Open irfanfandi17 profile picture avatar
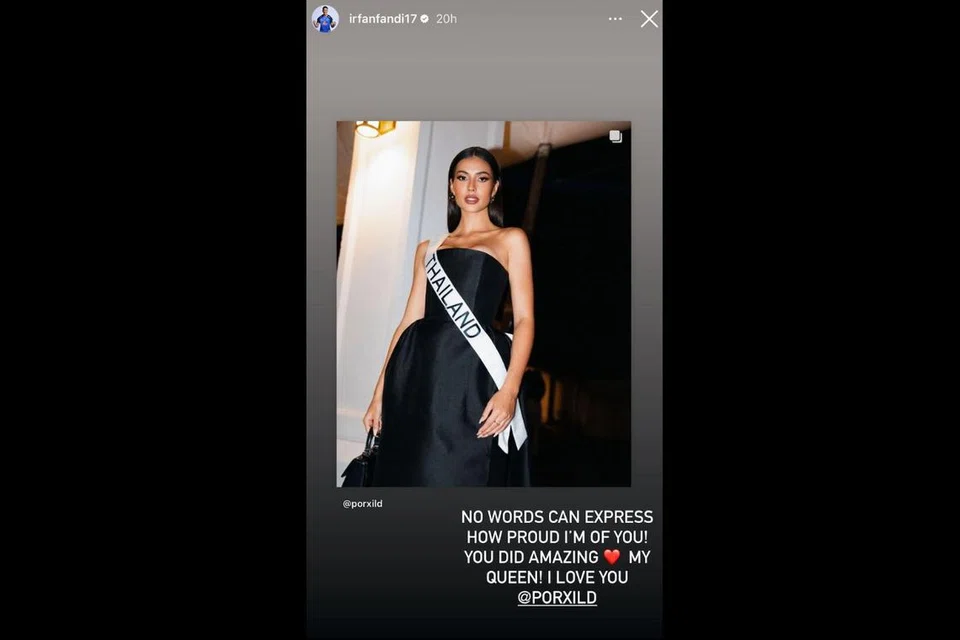This screenshot has height=640, width=960. coord(325,18)
